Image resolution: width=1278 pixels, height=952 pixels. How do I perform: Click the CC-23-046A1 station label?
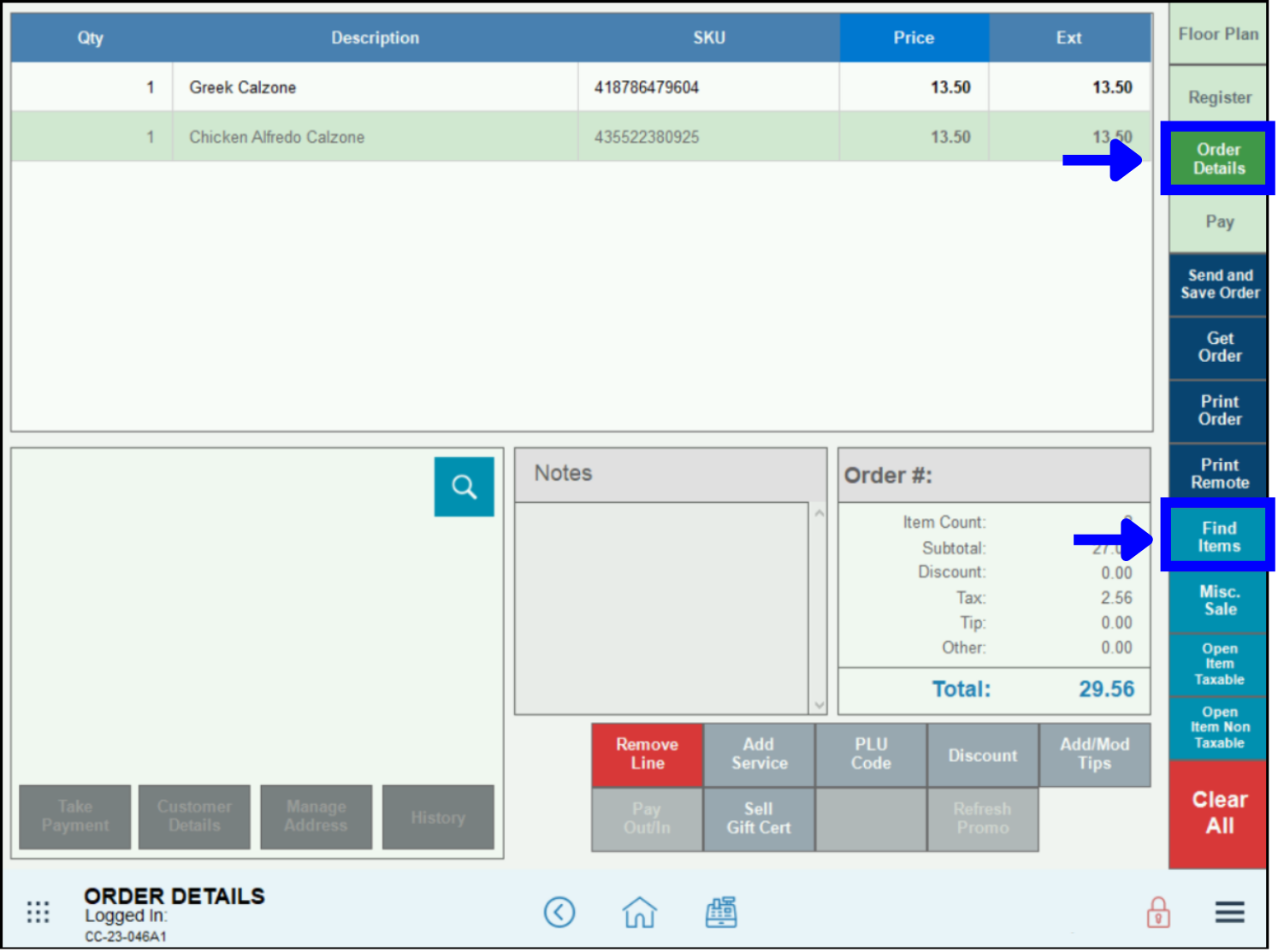pos(125,937)
